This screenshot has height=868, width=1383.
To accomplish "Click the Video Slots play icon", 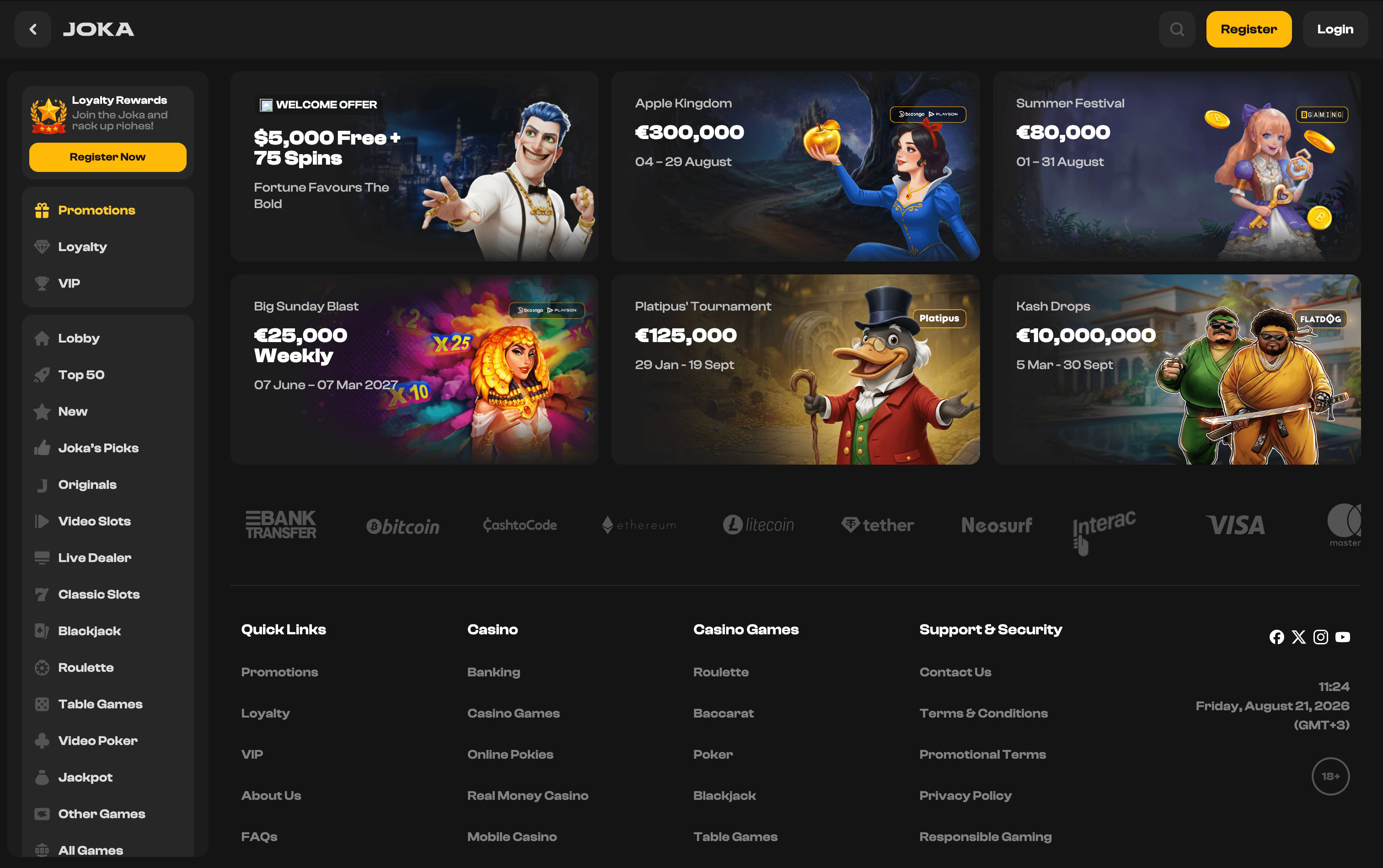I will (42, 521).
